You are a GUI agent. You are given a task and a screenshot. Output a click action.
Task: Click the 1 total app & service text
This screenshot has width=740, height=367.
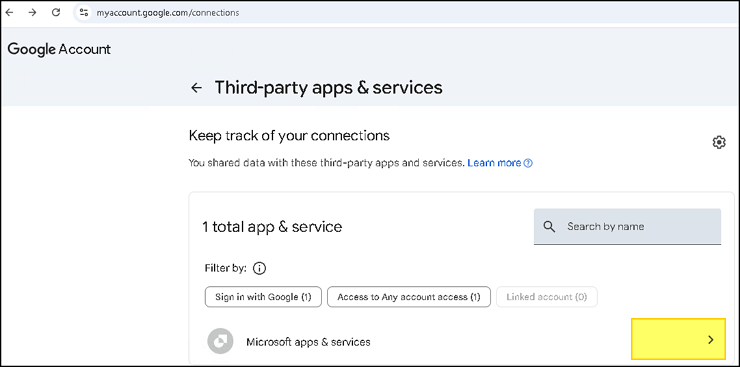(x=272, y=226)
